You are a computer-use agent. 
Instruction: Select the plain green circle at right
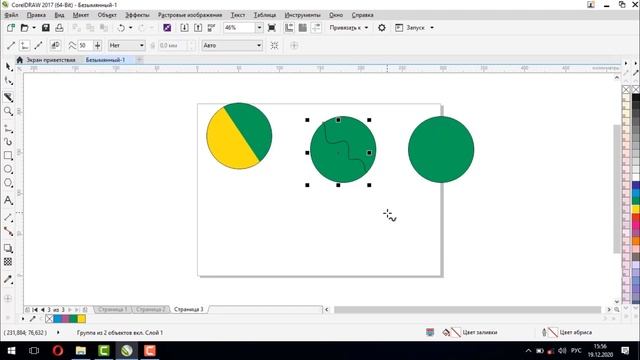(x=441, y=149)
